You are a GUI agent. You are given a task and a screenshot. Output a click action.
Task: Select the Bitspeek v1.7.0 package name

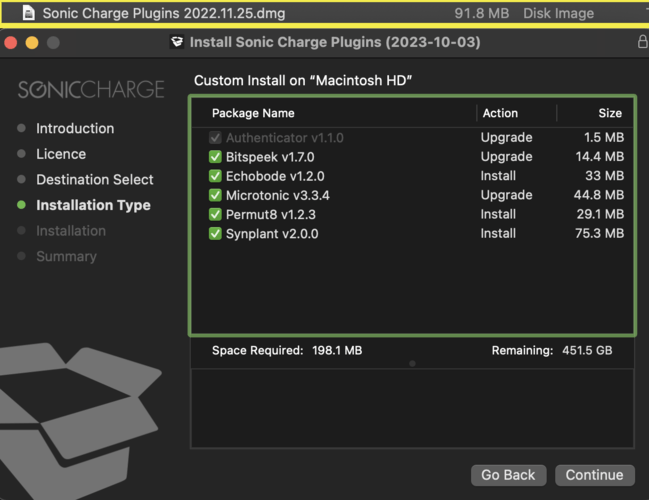(x=270, y=157)
